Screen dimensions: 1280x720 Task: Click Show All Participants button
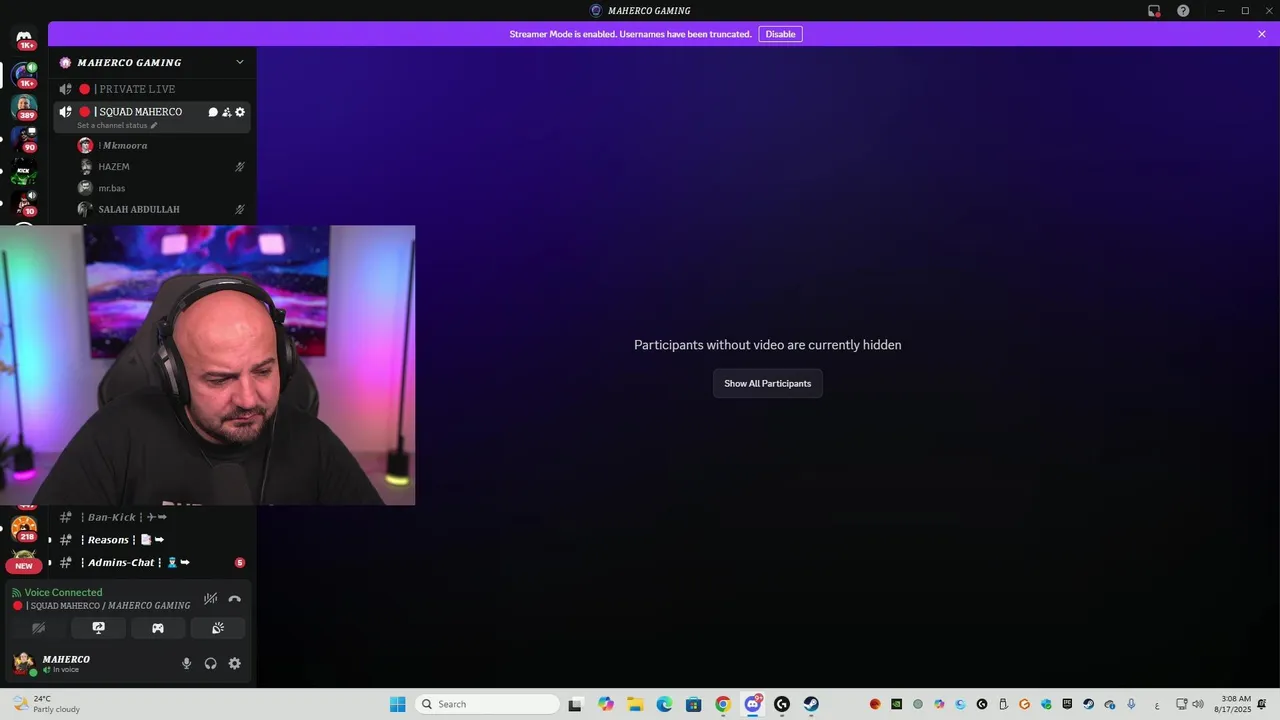768,384
